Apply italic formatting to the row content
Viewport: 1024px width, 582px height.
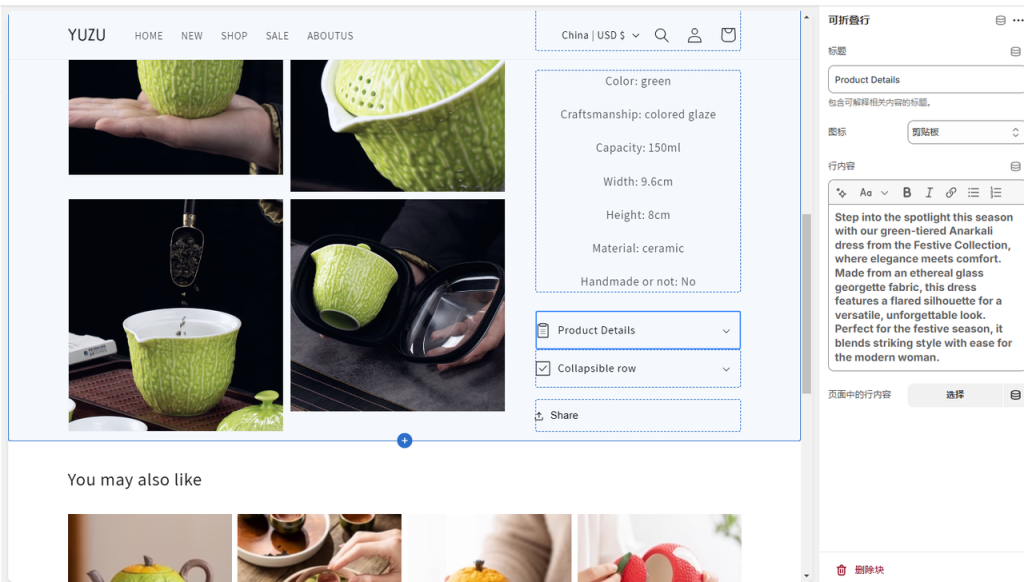coord(929,192)
